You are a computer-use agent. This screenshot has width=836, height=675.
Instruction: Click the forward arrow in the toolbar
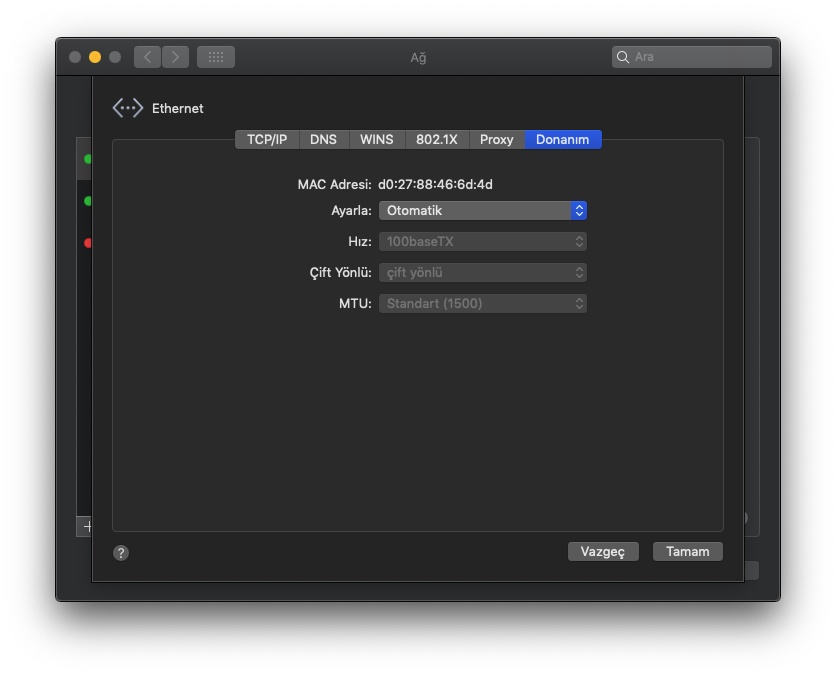click(175, 57)
